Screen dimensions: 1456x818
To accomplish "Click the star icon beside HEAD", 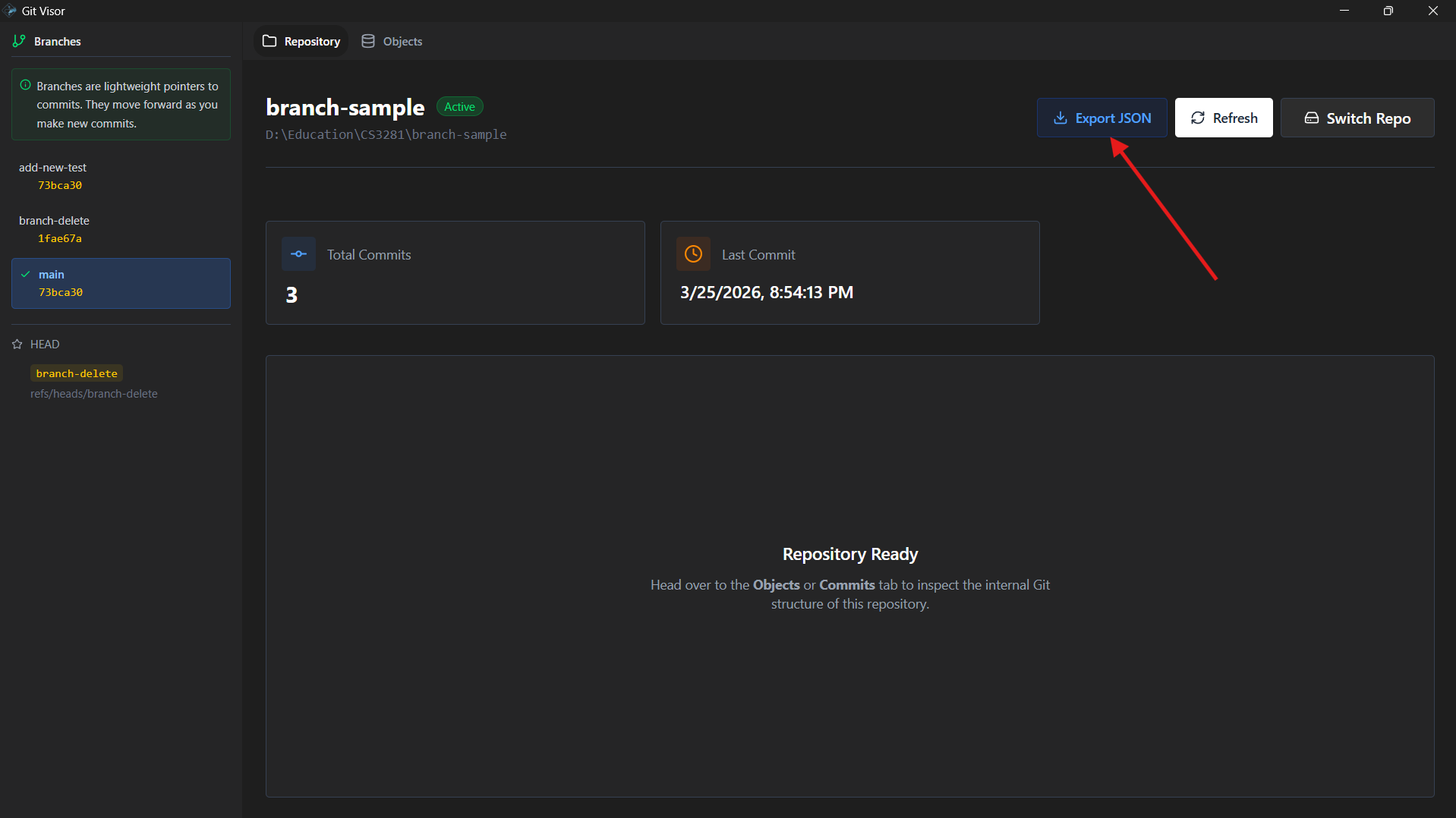I will tap(17, 345).
